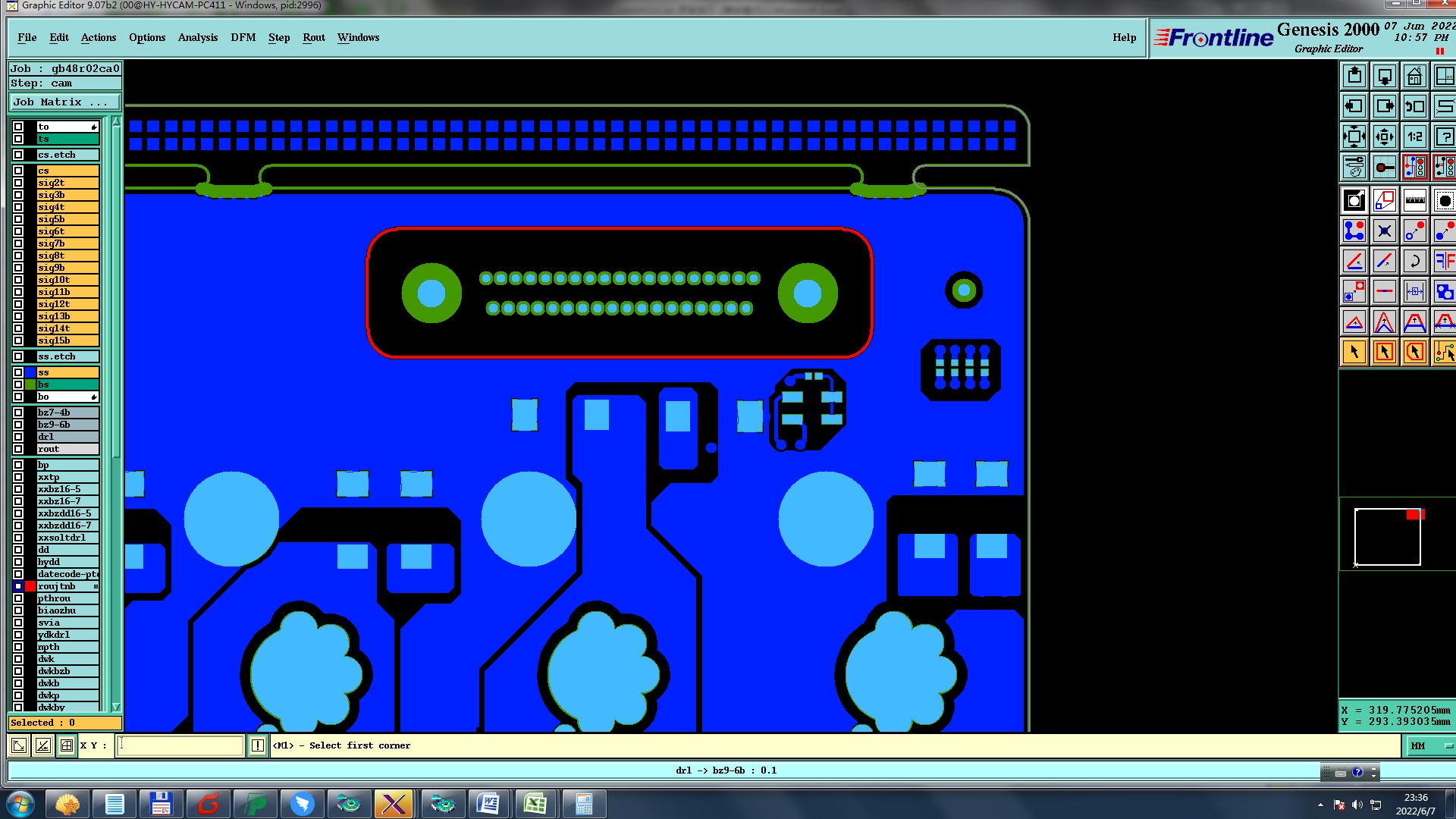
Task: Open the DFM menu
Action: pyautogui.click(x=243, y=37)
